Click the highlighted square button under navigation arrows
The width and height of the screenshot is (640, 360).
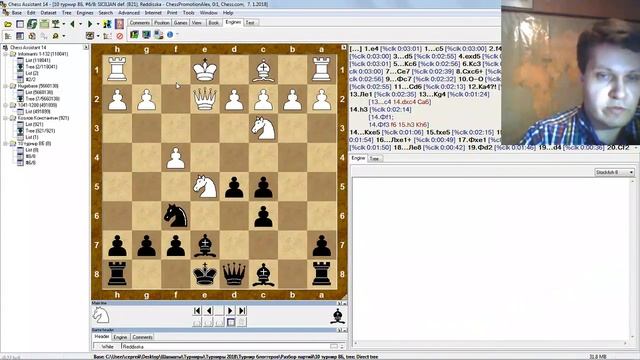point(231,322)
